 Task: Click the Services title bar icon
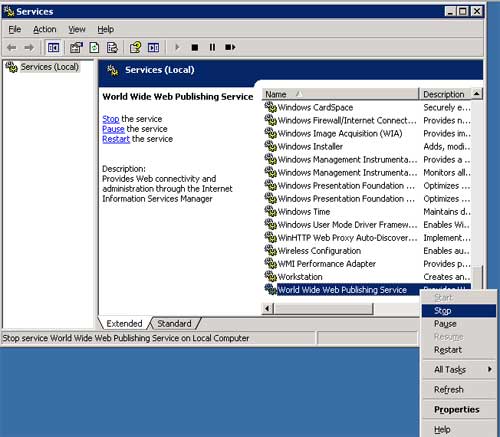coord(9,11)
